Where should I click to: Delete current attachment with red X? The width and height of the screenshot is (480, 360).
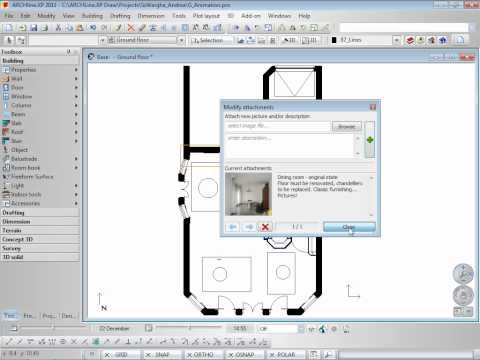pyautogui.click(x=265, y=227)
